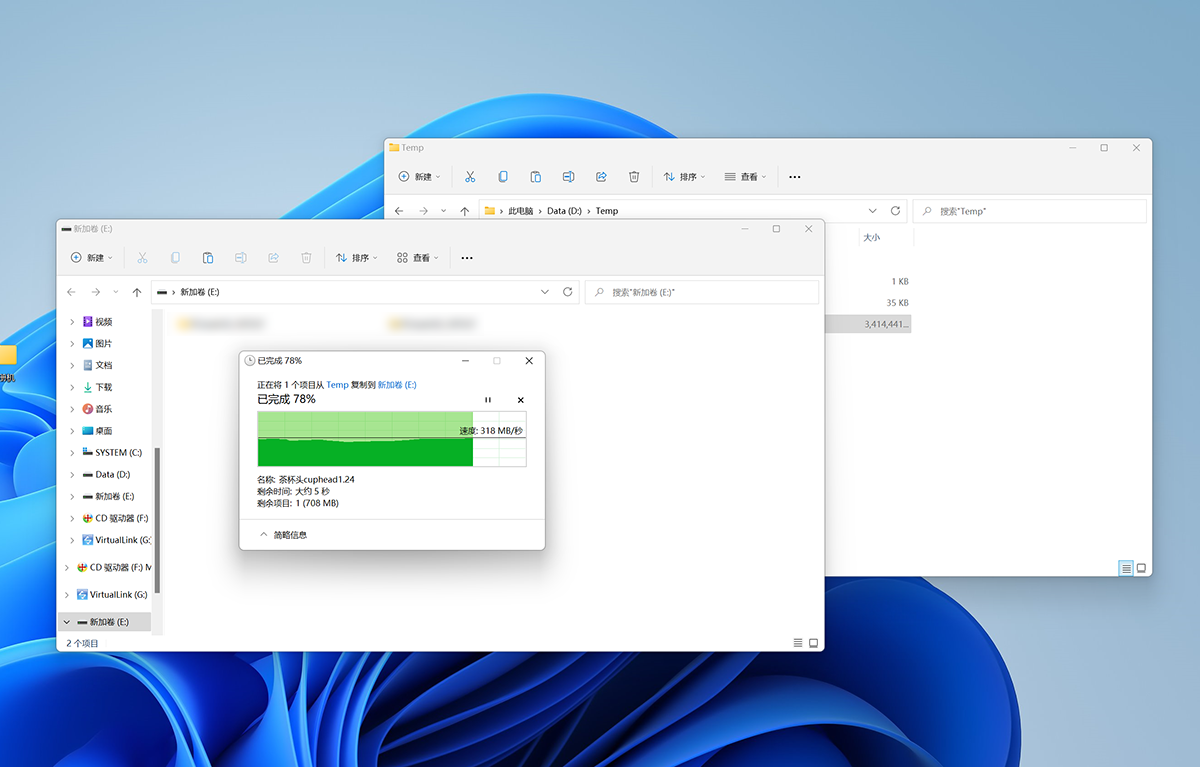Click Data (D:) breadcrumb in Temp window

click(564, 211)
